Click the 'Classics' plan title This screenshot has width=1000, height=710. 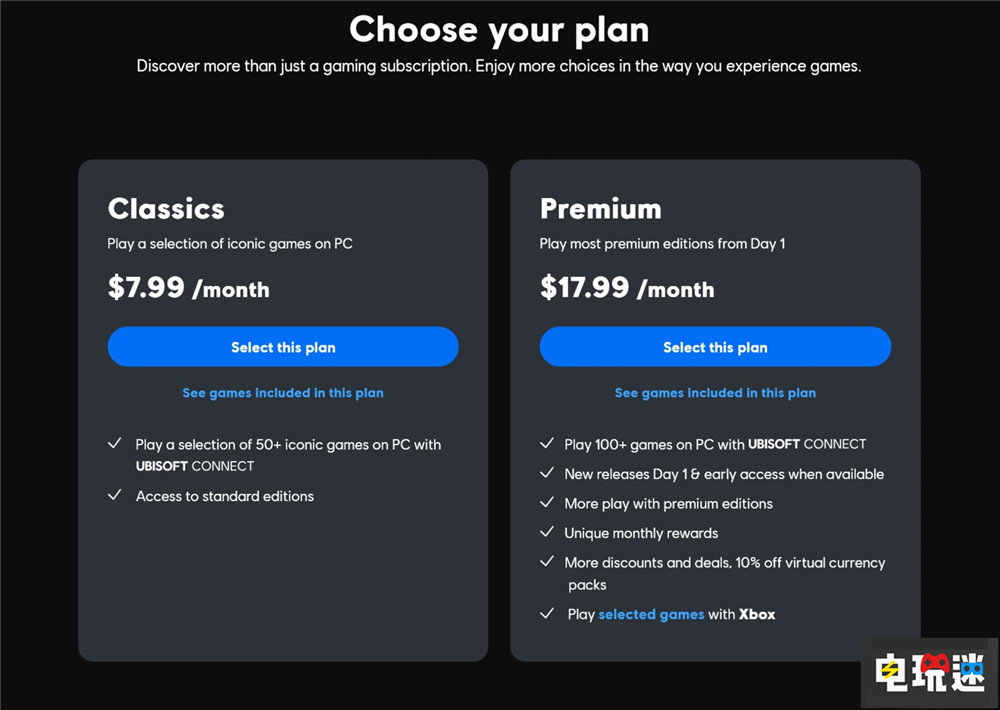tap(166, 209)
